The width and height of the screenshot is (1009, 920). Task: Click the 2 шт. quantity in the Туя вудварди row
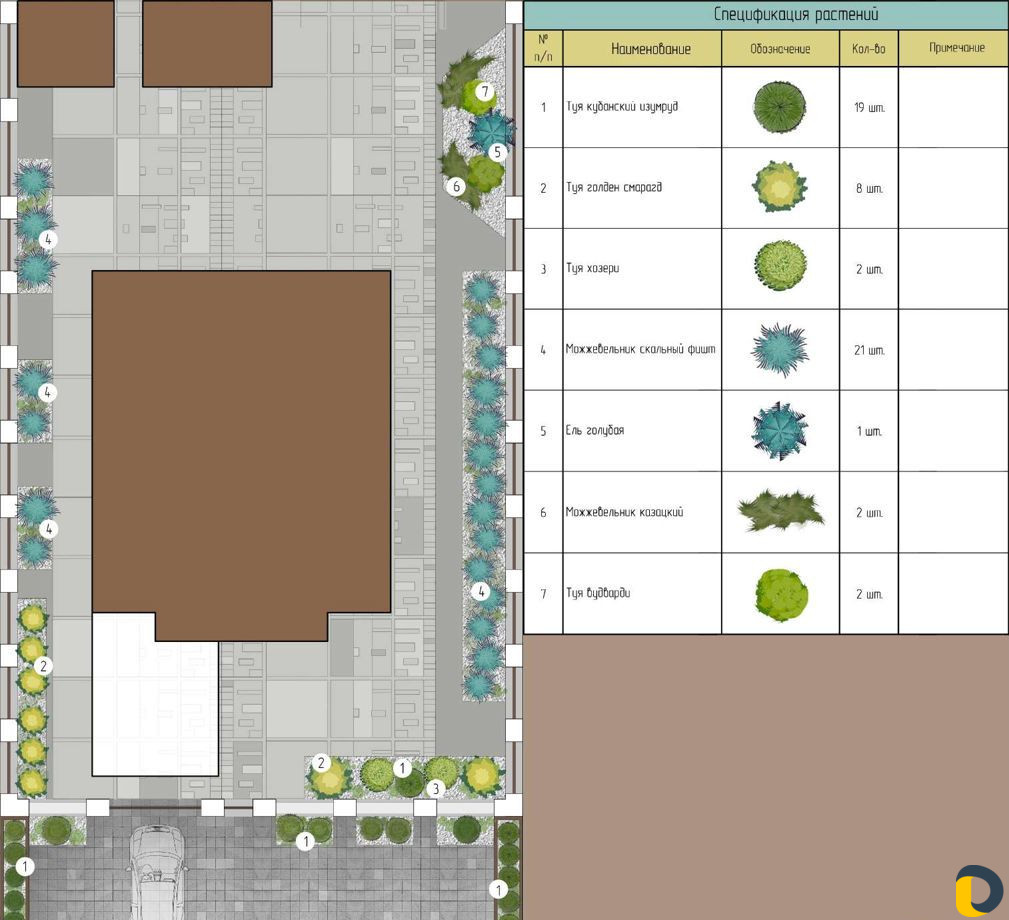tap(869, 594)
